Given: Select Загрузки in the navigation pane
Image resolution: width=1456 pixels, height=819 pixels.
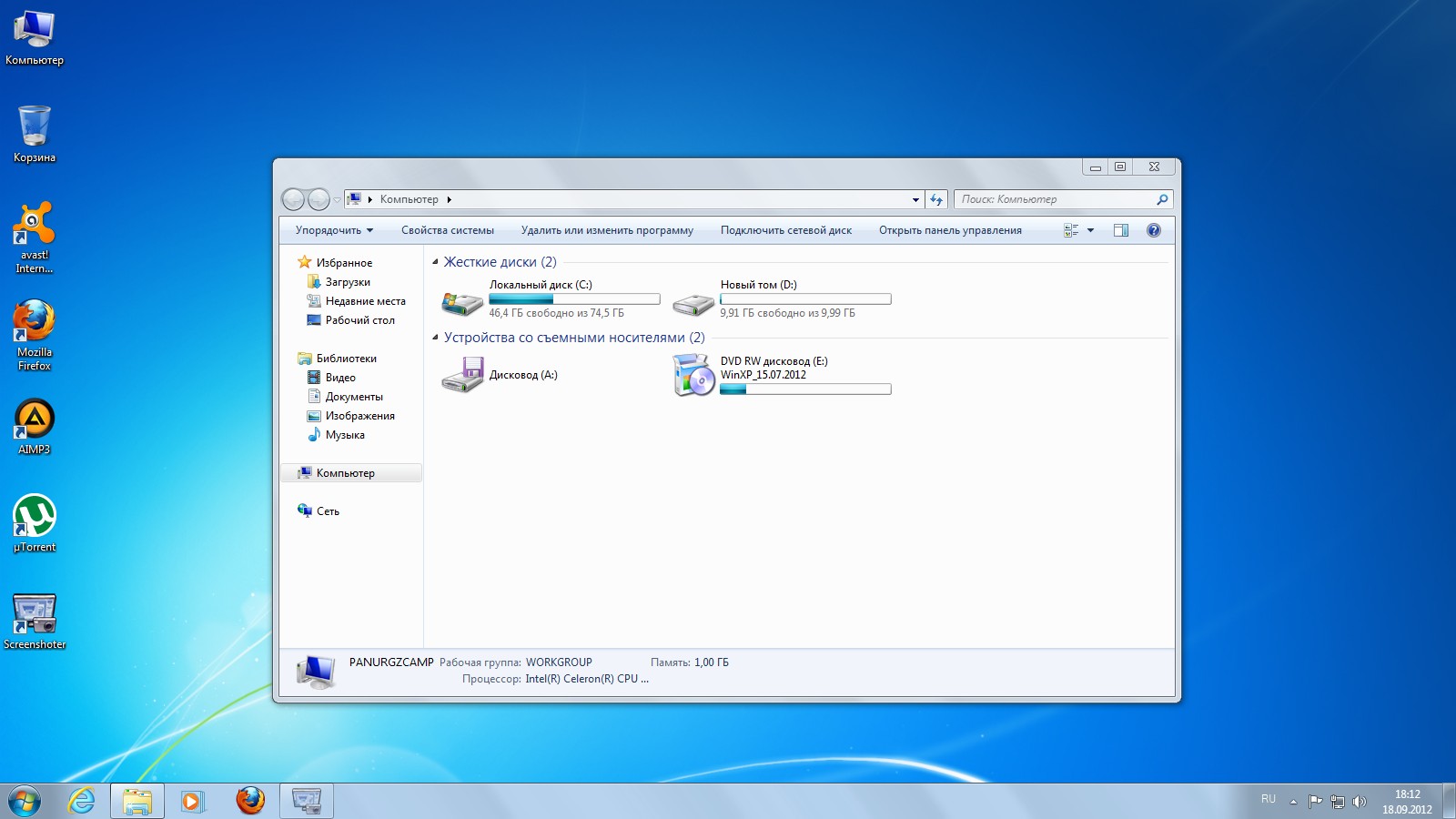Looking at the screenshot, I should click(x=348, y=282).
